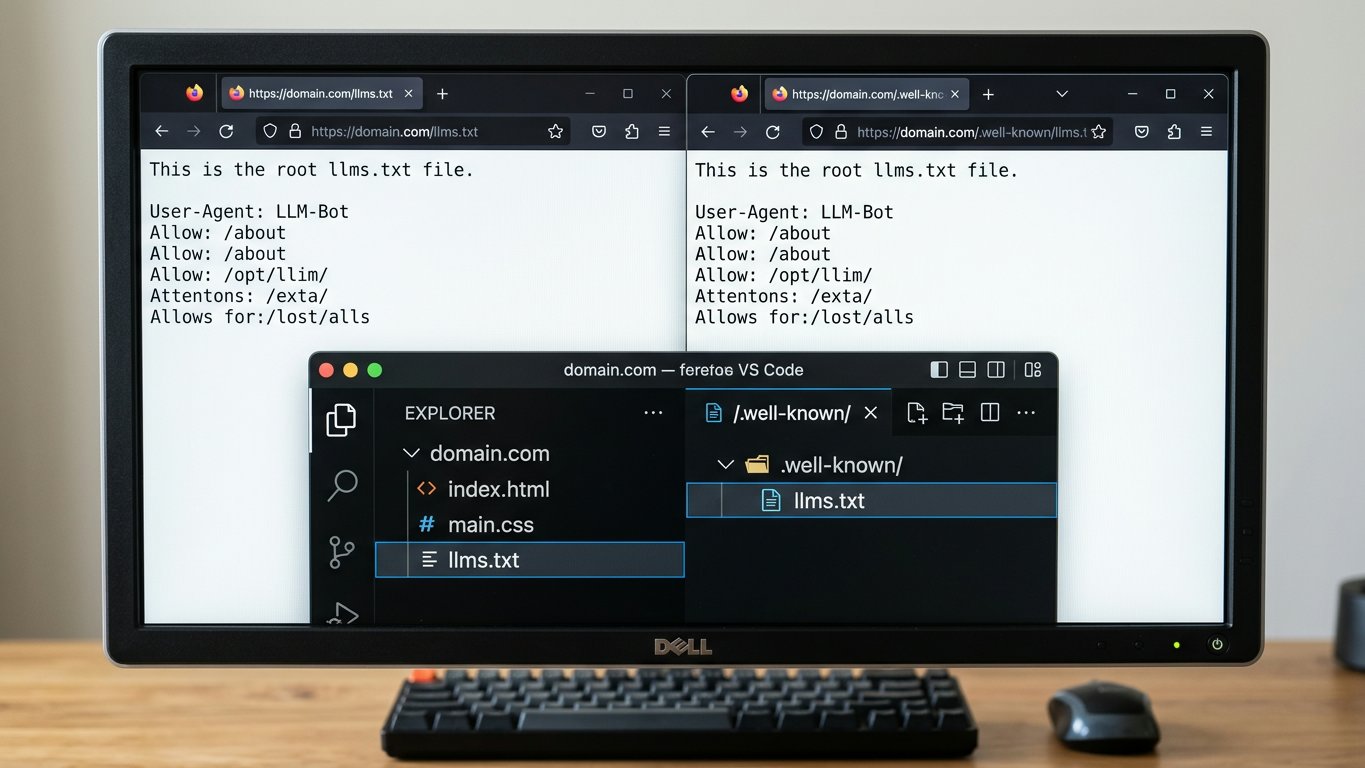This screenshot has width=1365, height=768.
Task: Select the /.well-known/ editor tab in VS Code
Action: [x=790, y=413]
